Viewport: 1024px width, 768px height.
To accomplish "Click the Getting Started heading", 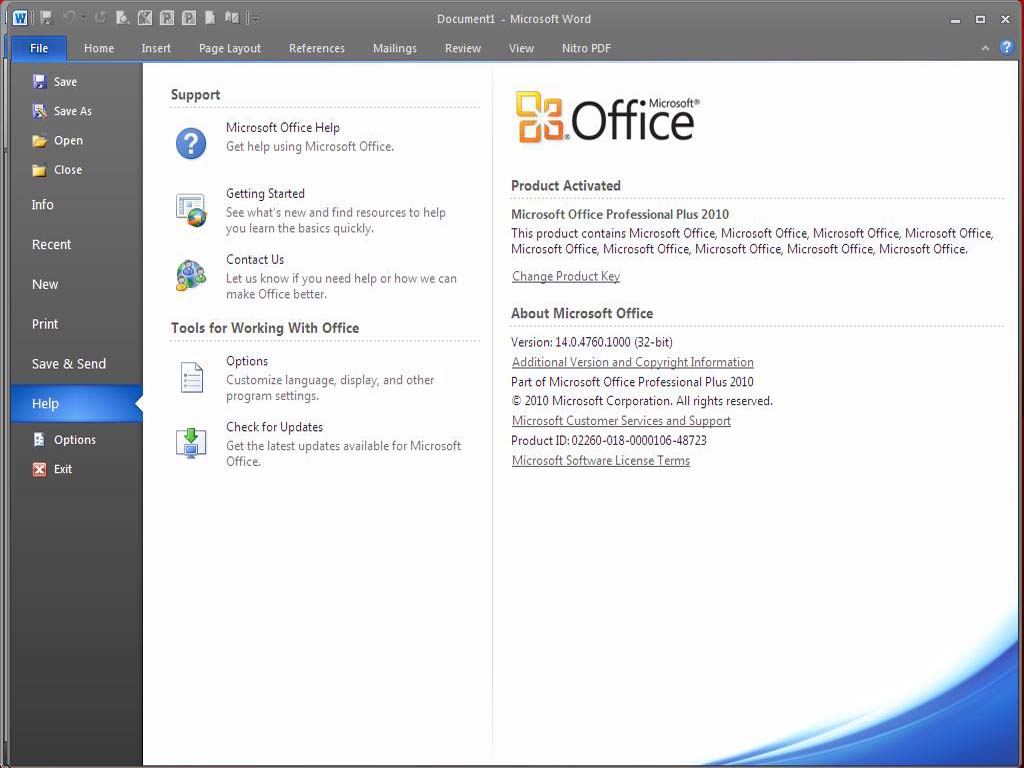I will point(265,193).
